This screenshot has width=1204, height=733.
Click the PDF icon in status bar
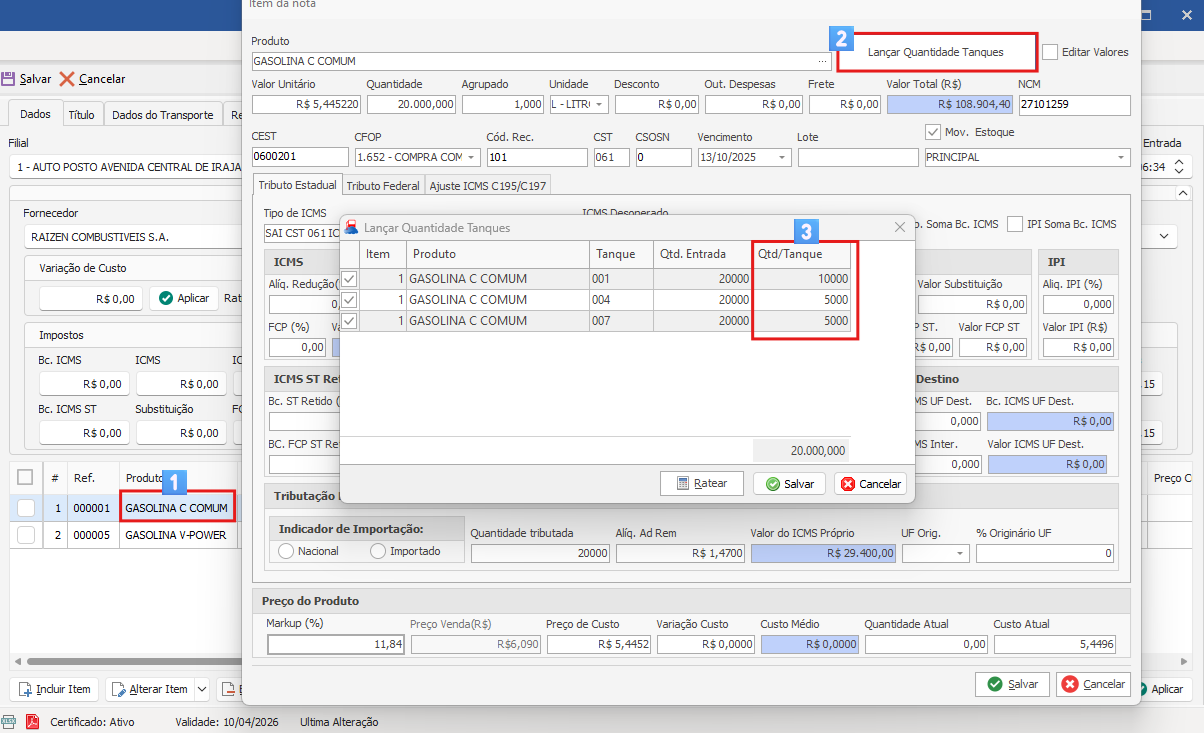tap(32, 721)
